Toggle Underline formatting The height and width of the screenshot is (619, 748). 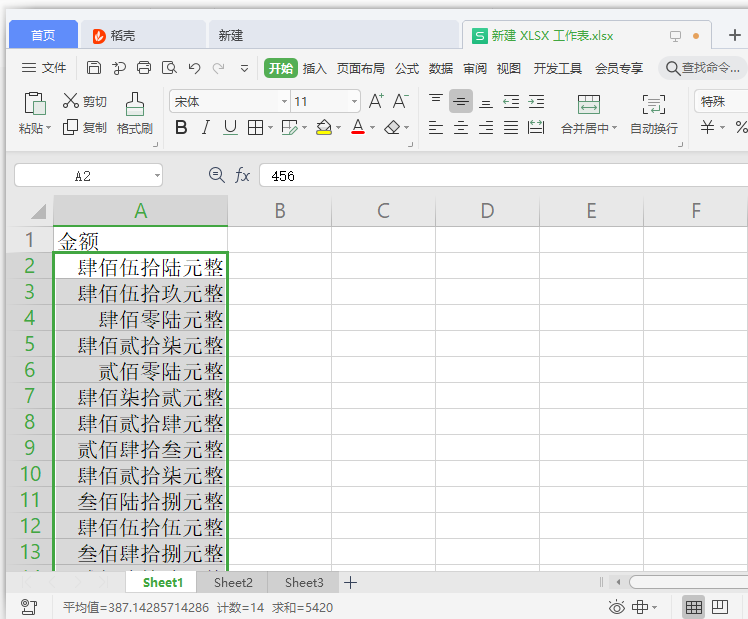click(230, 127)
